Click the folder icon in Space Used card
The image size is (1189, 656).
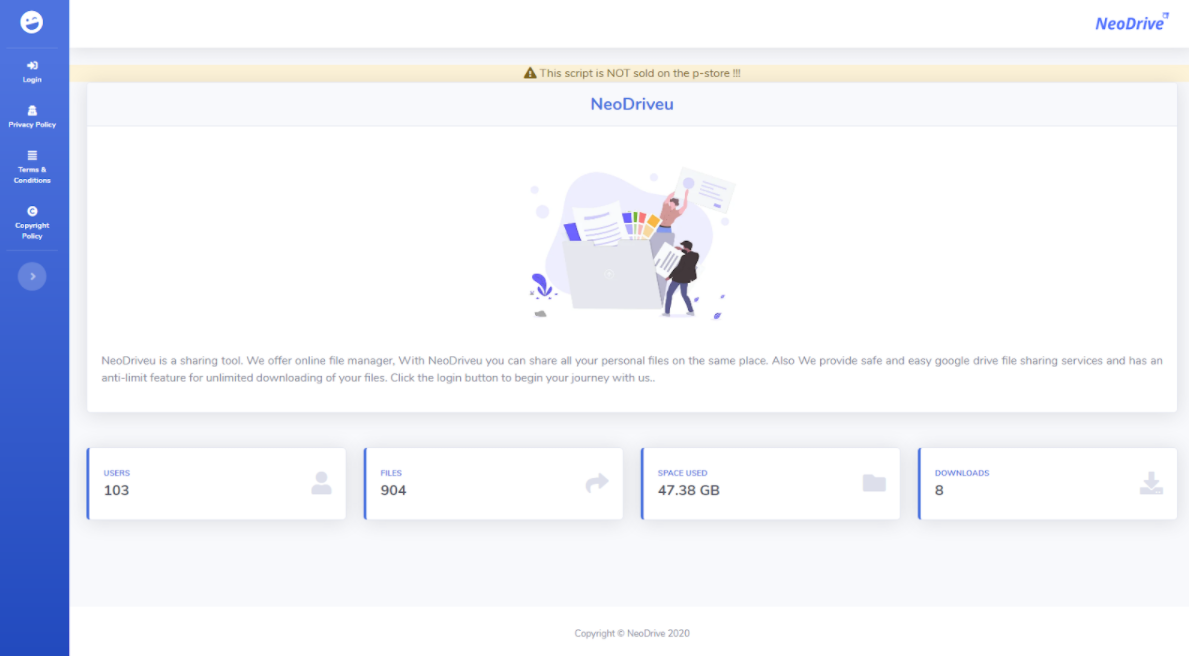874,483
